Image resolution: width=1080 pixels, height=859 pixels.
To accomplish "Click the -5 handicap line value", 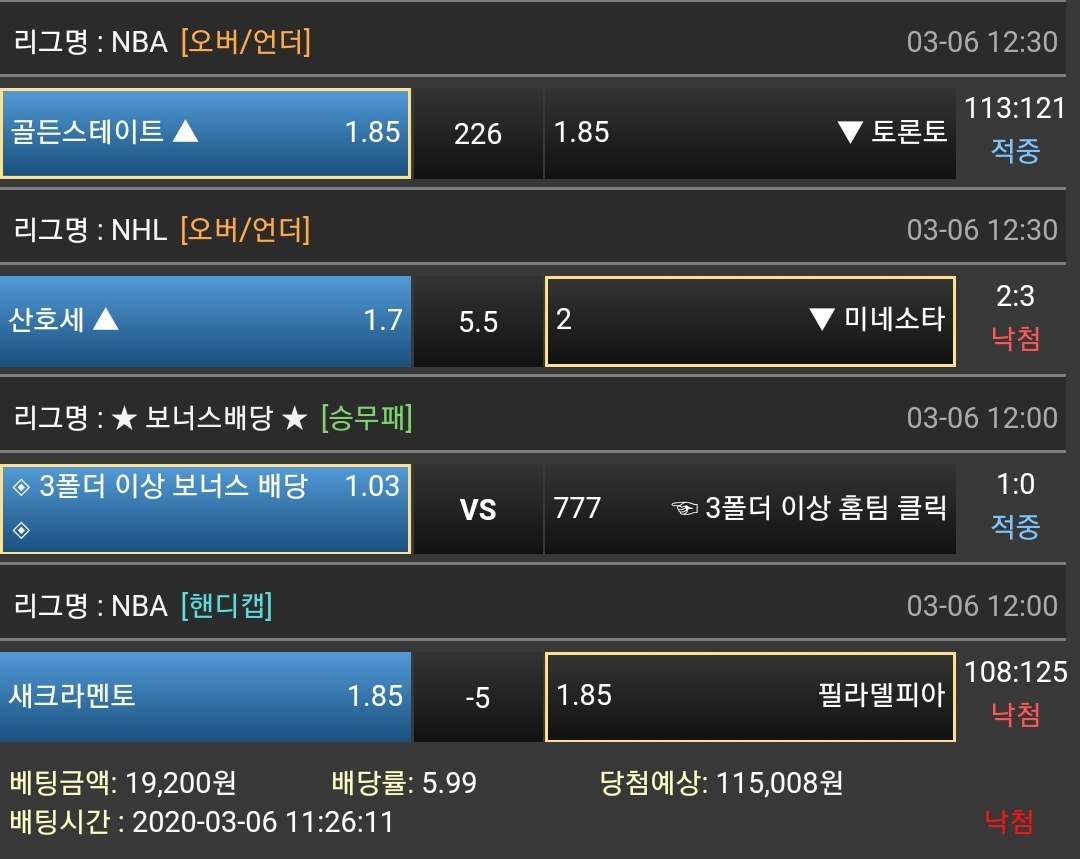I will pos(478,698).
